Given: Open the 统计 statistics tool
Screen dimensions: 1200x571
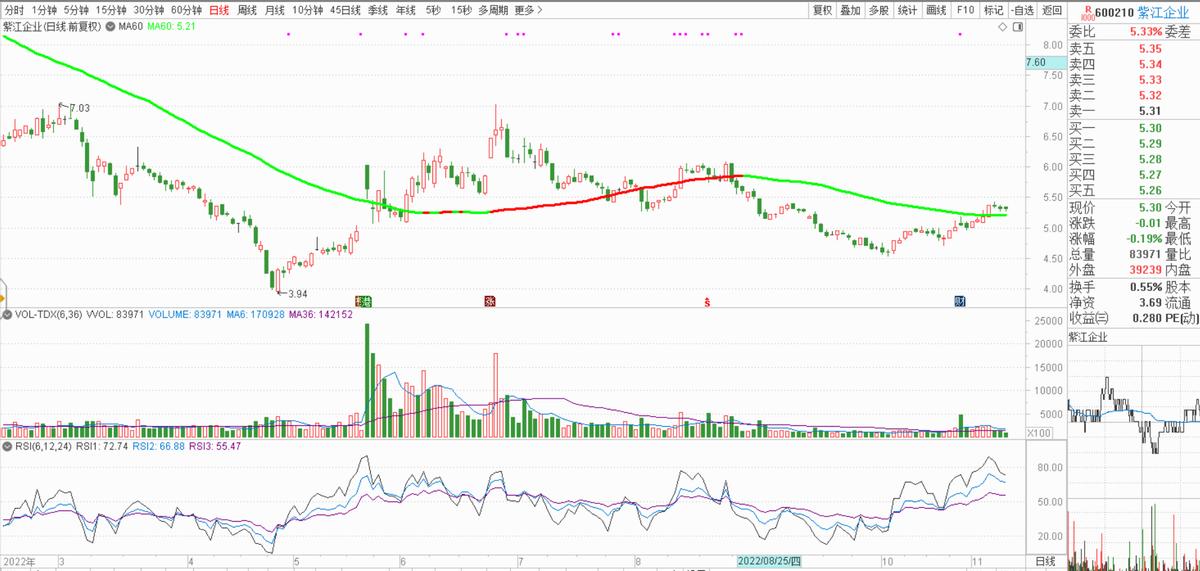Looking at the screenshot, I should click(x=907, y=9).
